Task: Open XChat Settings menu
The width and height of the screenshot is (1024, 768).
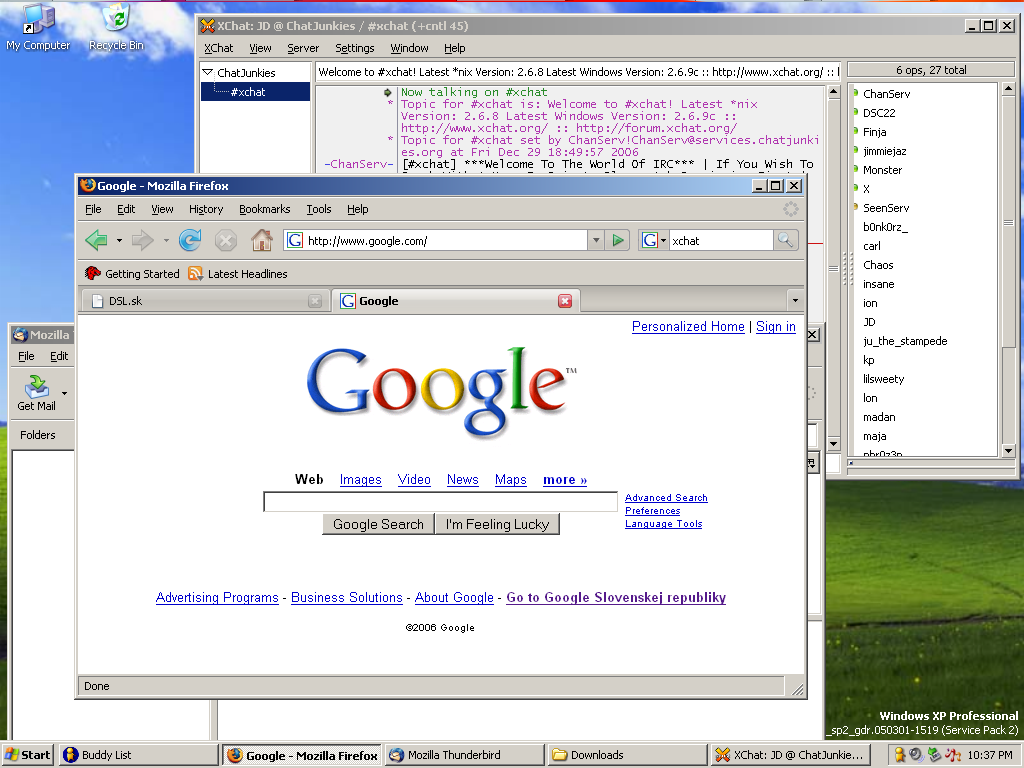Action: (355, 48)
